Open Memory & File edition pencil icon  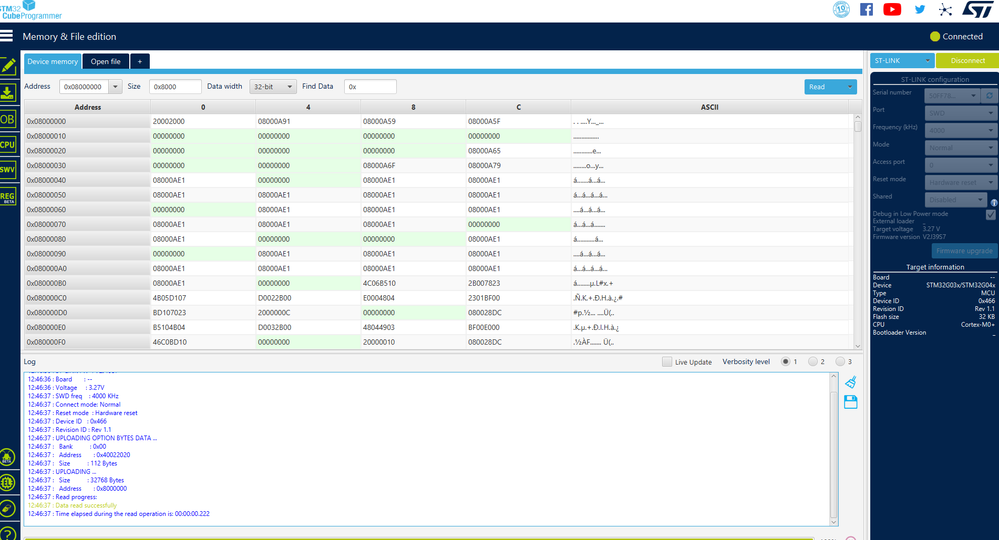(8, 66)
